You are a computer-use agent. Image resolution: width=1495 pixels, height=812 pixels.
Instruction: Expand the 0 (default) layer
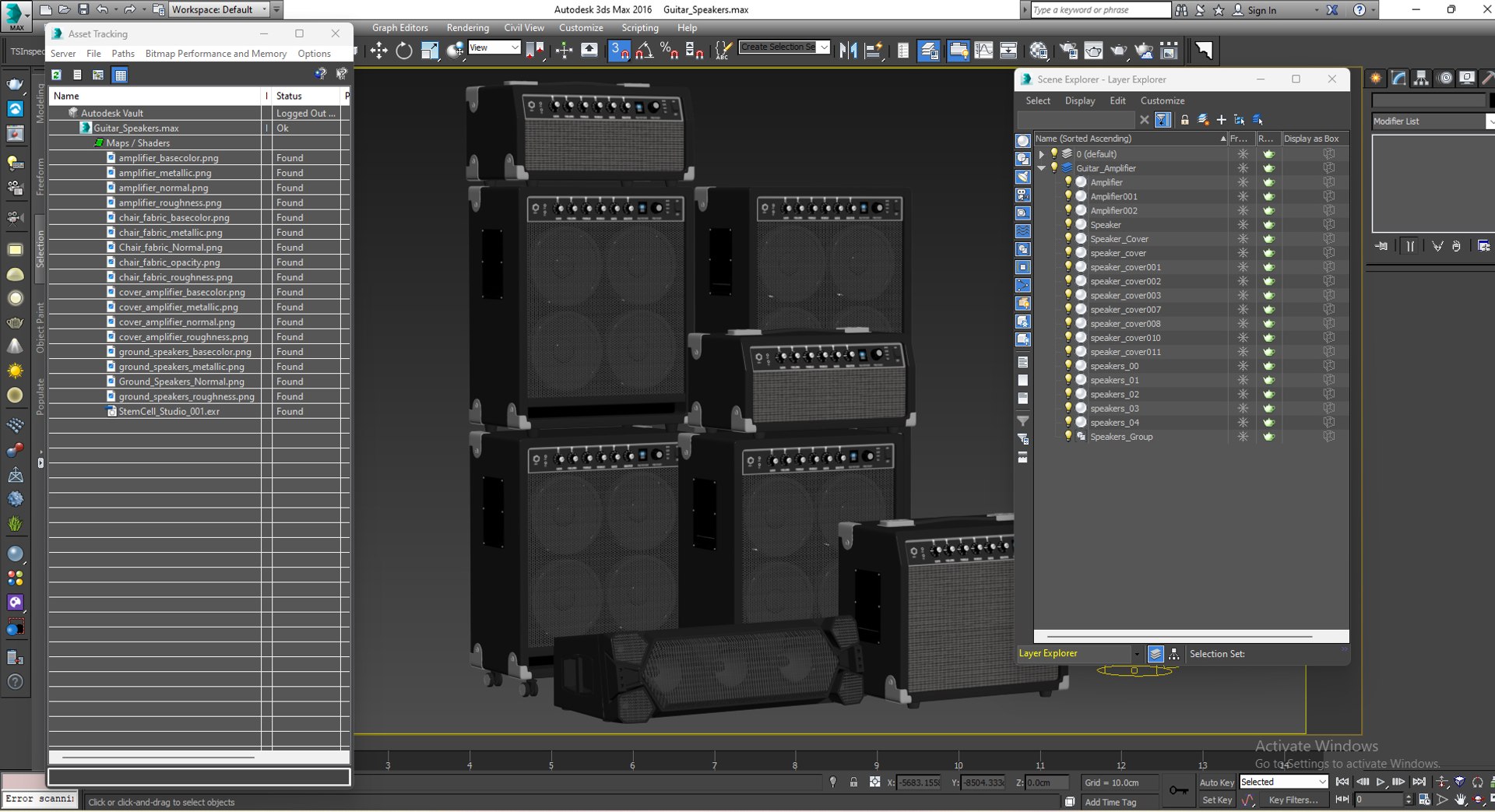1042,154
